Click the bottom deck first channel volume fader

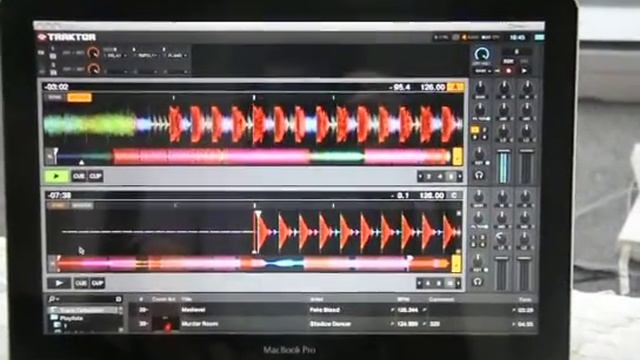coord(502,273)
